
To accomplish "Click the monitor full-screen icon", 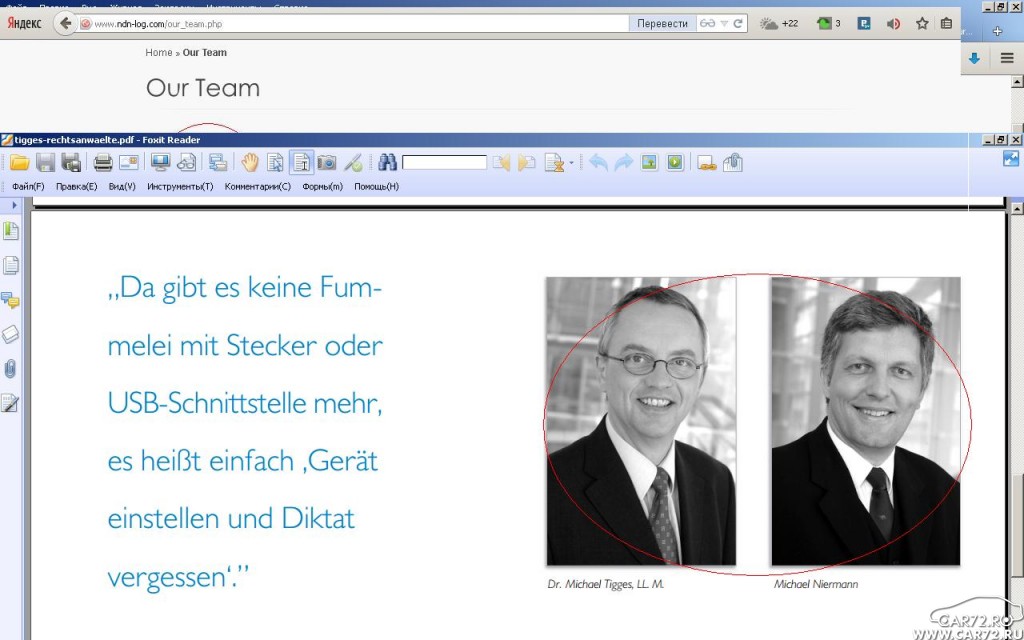I will [160, 163].
